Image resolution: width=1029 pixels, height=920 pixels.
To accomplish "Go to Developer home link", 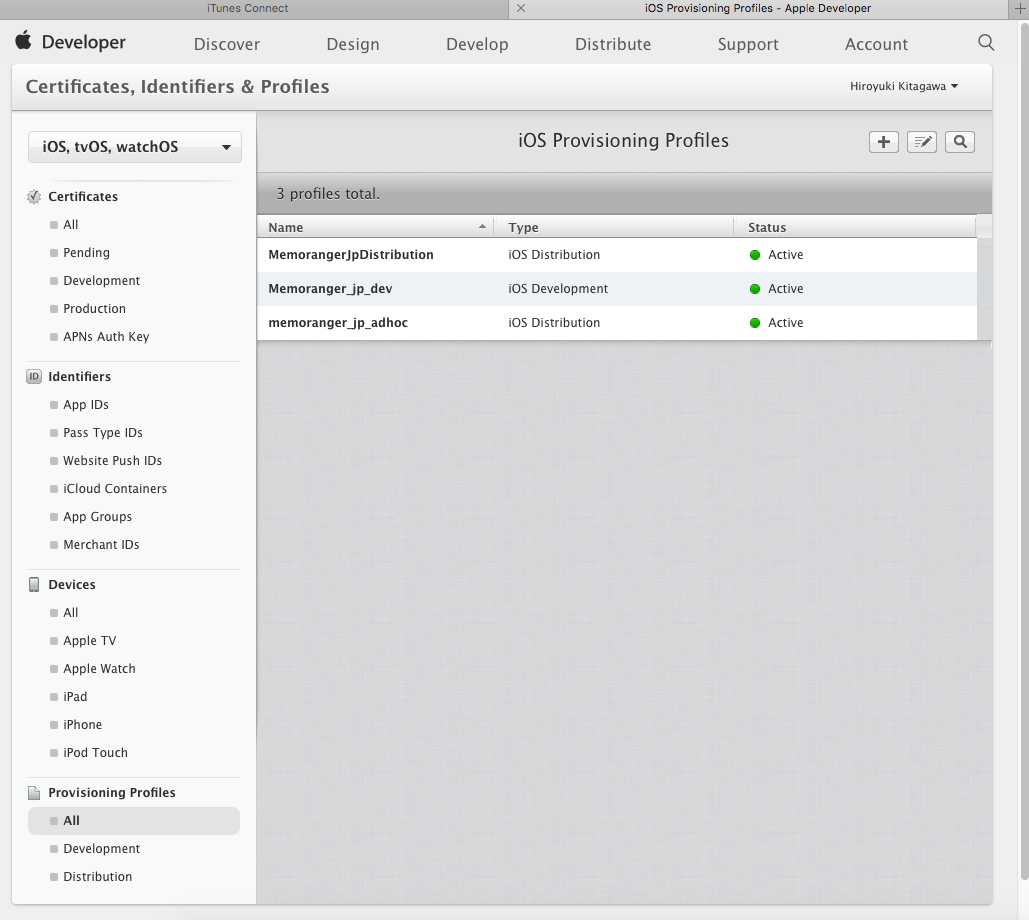I will [x=83, y=42].
